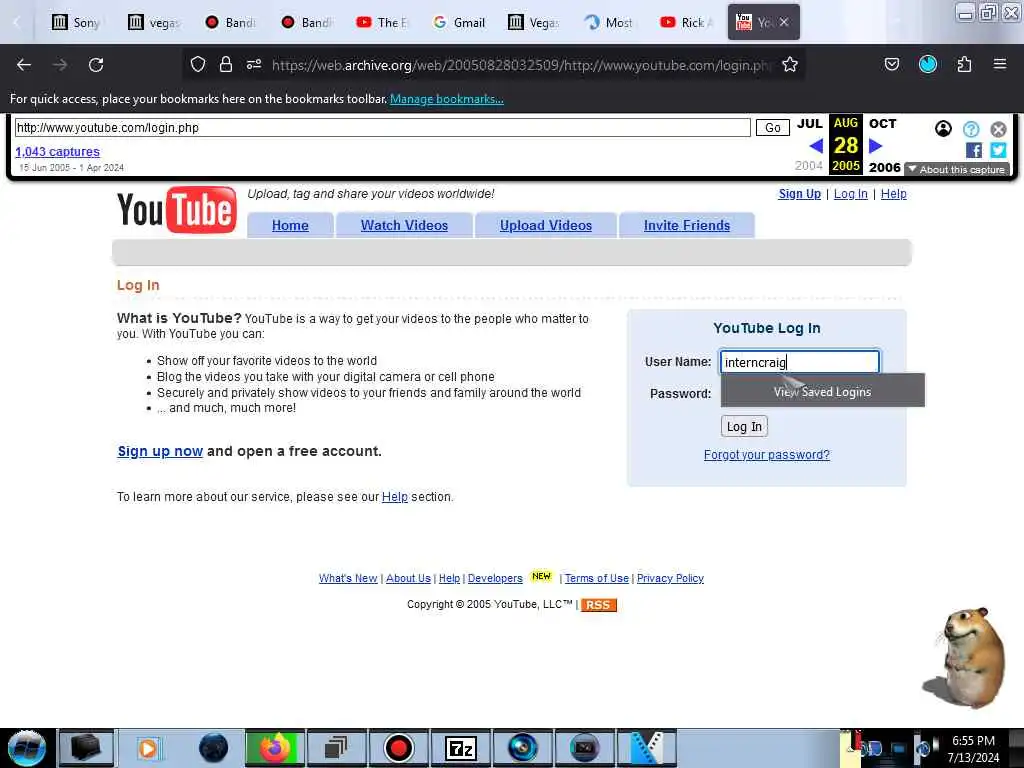Click the Log In link in the header
Viewport: 1024px width, 768px height.
pyautogui.click(x=851, y=194)
